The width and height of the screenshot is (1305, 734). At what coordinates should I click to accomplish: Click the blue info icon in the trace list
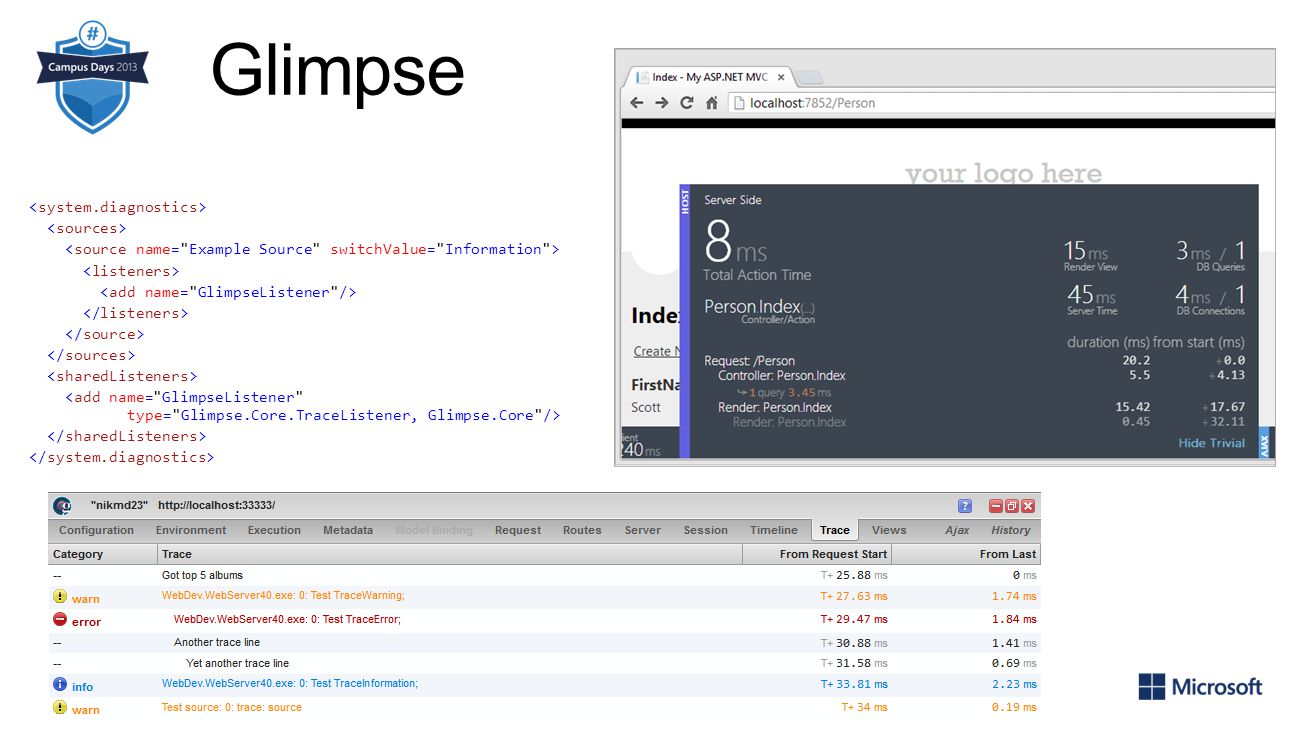coord(60,685)
